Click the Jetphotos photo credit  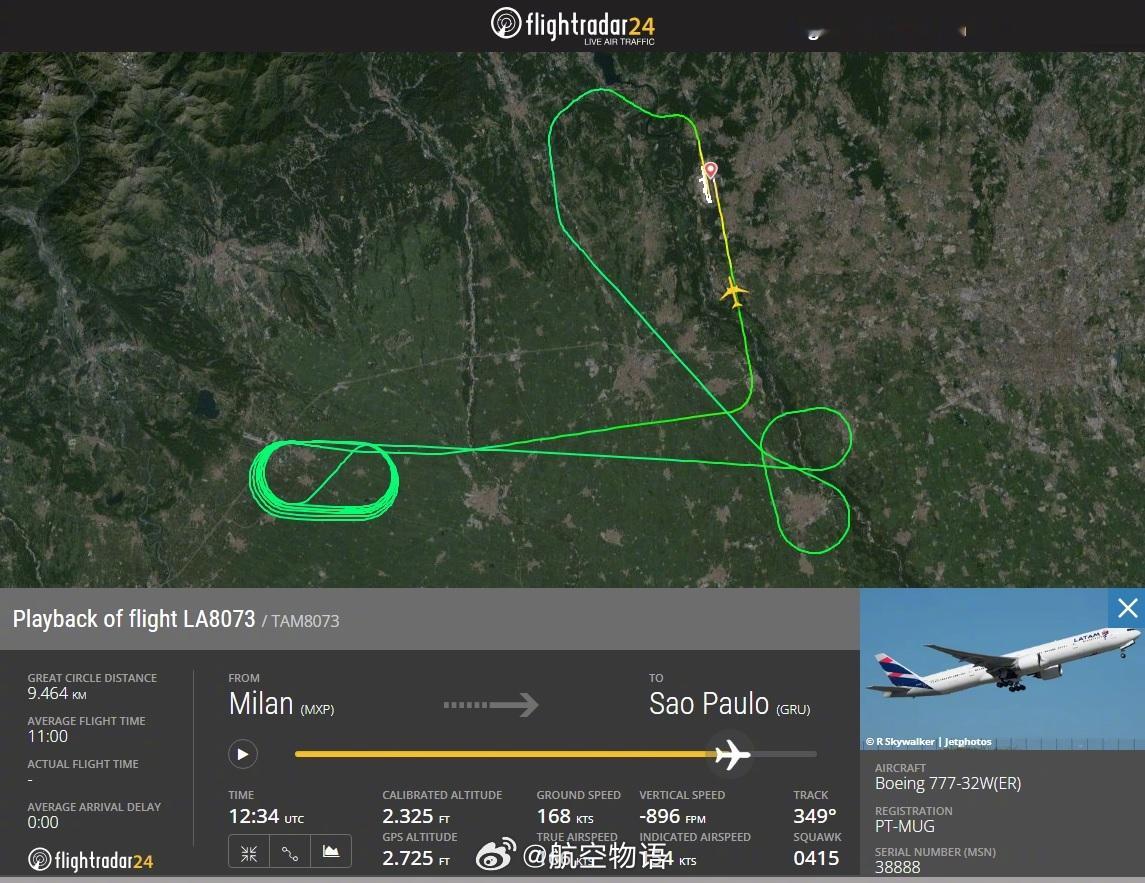pyautogui.click(x=968, y=741)
